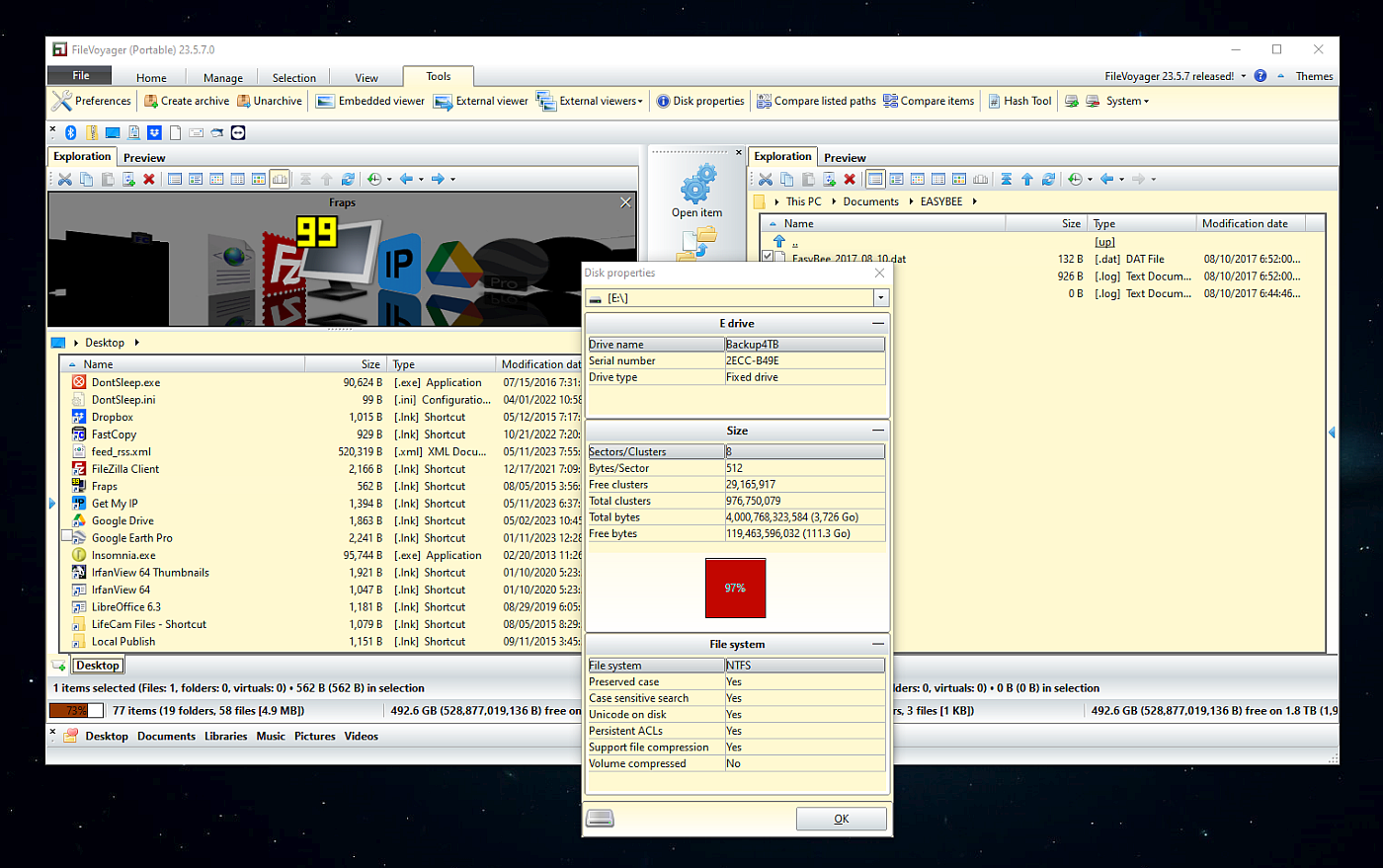Click the connect network drive icon before System
The width and height of the screenshot is (1383, 868).
[1071, 101]
